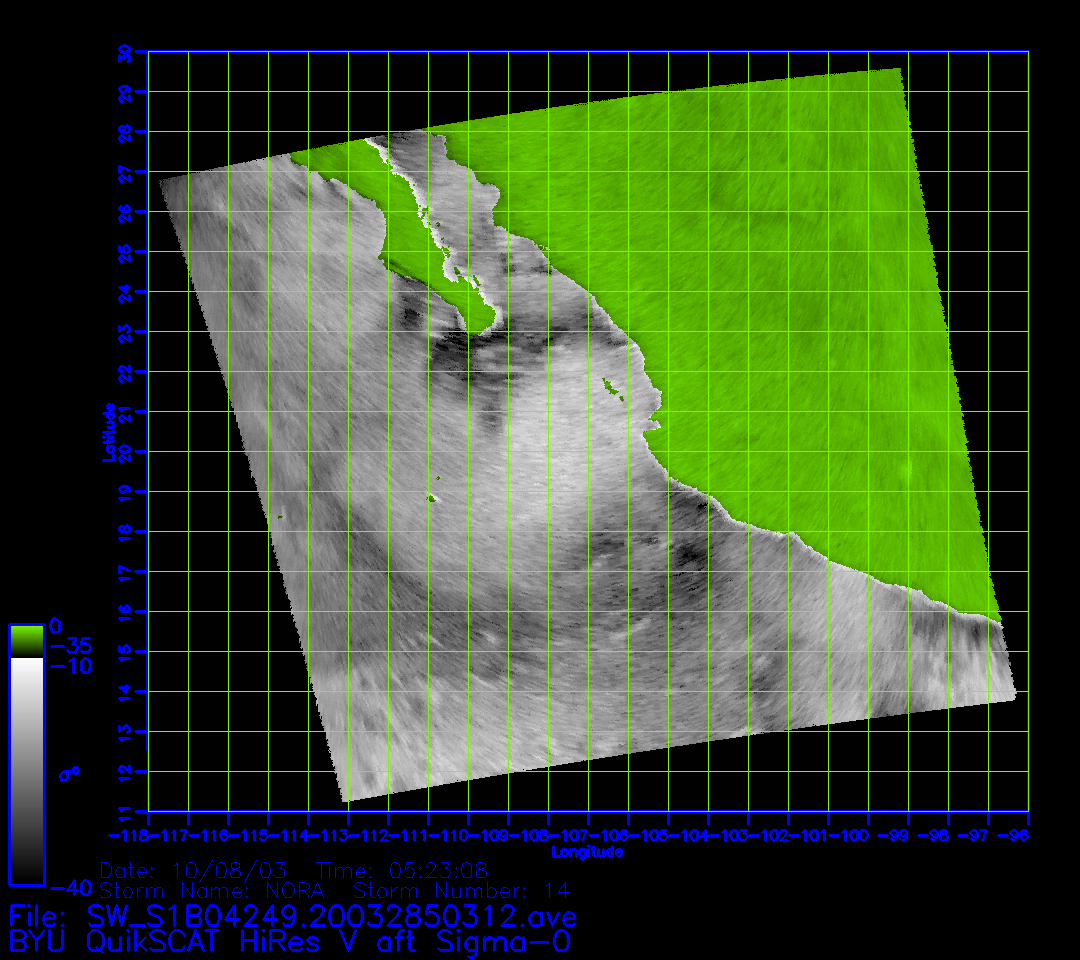
Task: Click the Storm Number 14 text
Action: point(462,890)
